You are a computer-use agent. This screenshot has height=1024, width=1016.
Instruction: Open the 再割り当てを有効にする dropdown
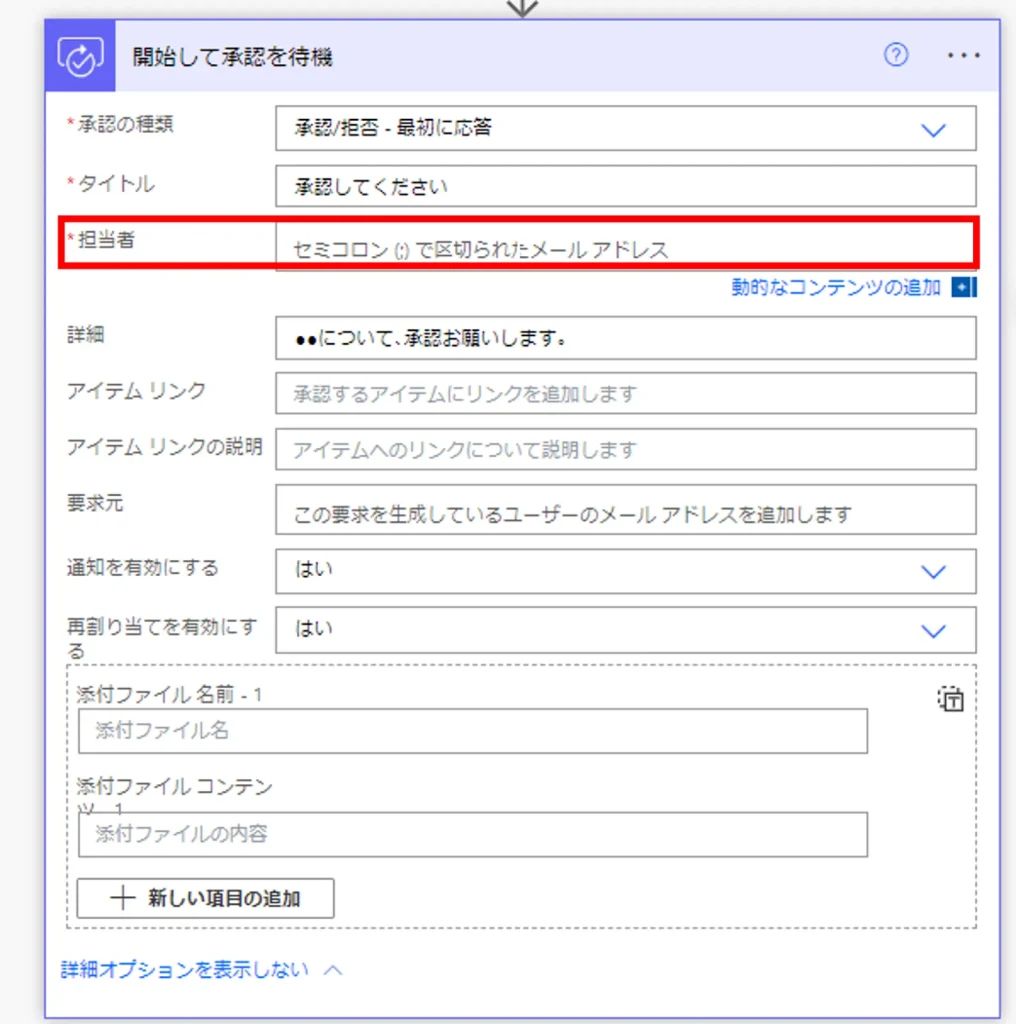(x=932, y=630)
